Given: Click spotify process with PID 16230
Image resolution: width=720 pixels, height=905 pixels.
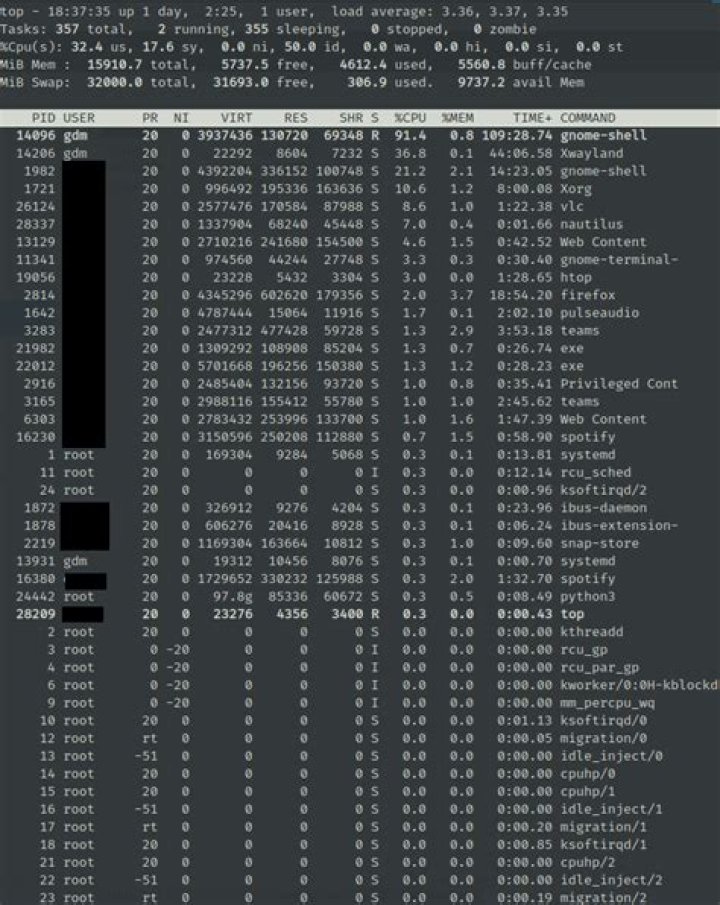Looking at the screenshot, I should pyautogui.click(x=360, y=437).
